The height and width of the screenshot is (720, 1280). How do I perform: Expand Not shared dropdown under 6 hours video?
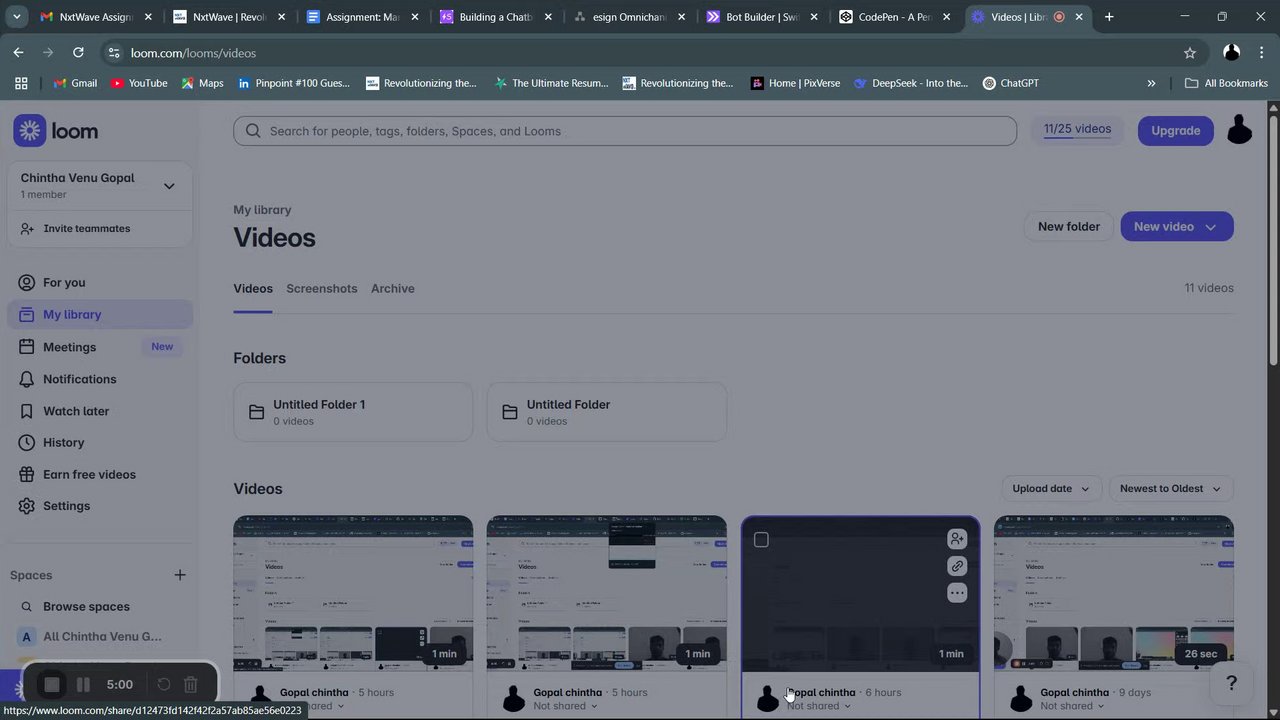tap(819, 706)
